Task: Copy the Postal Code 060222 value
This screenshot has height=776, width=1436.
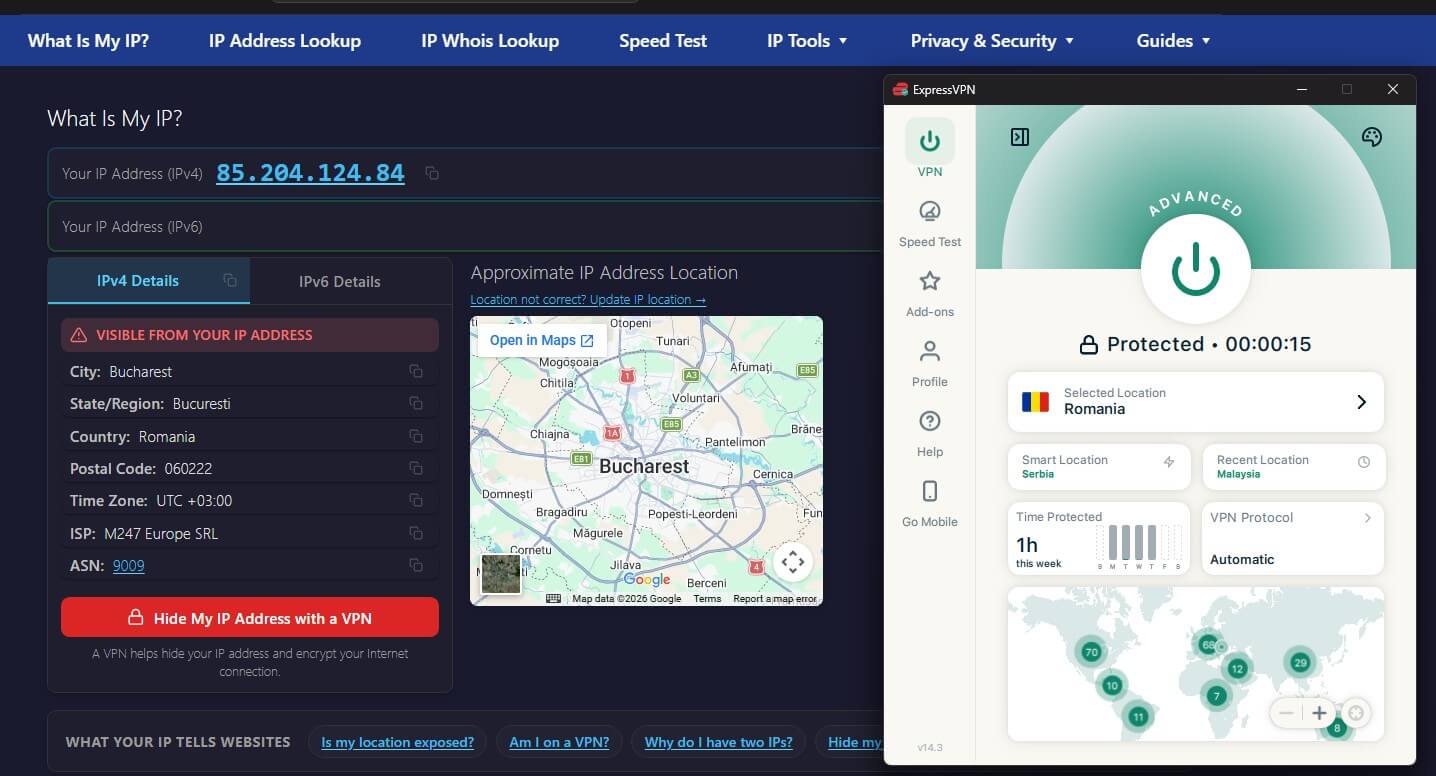Action: pyautogui.click(x=416, y=468)
